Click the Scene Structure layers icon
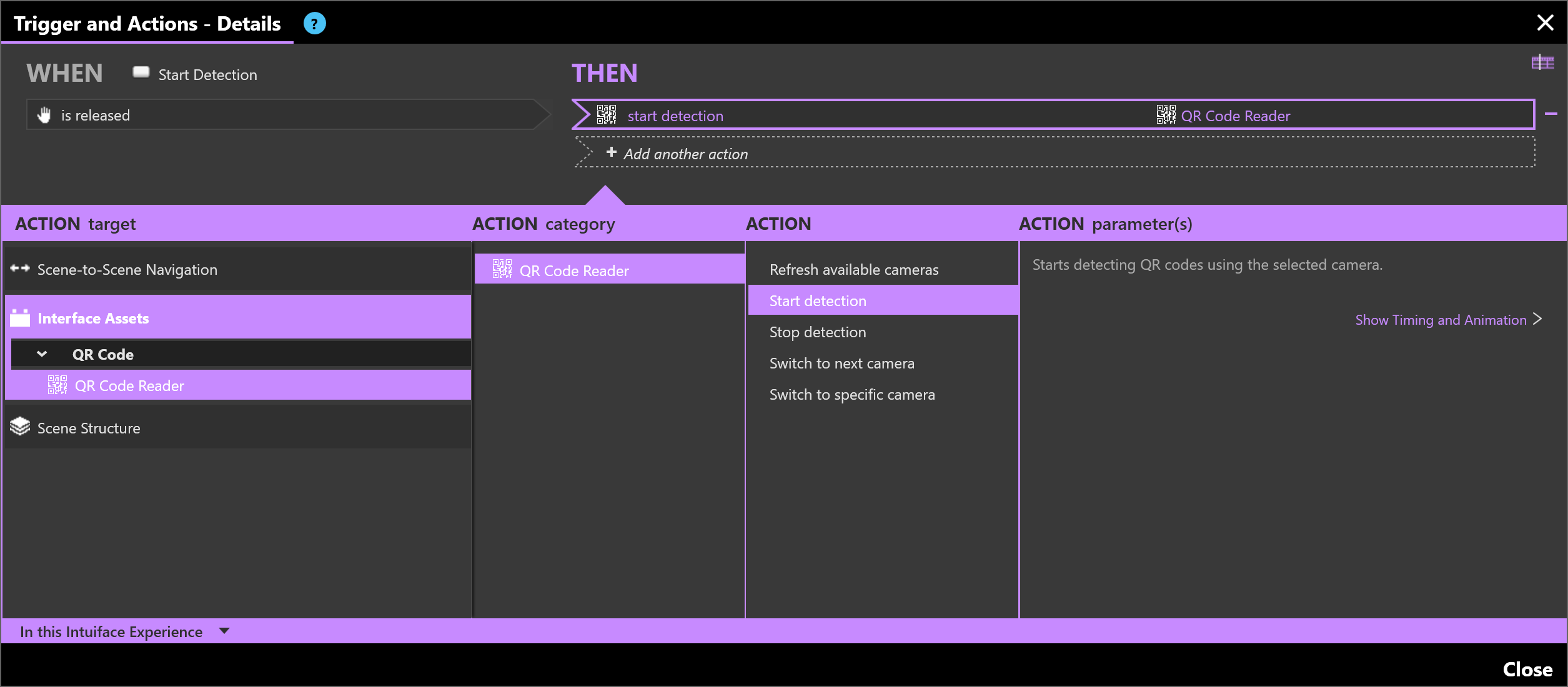1568x687 pixels. [x=20, y=427]
